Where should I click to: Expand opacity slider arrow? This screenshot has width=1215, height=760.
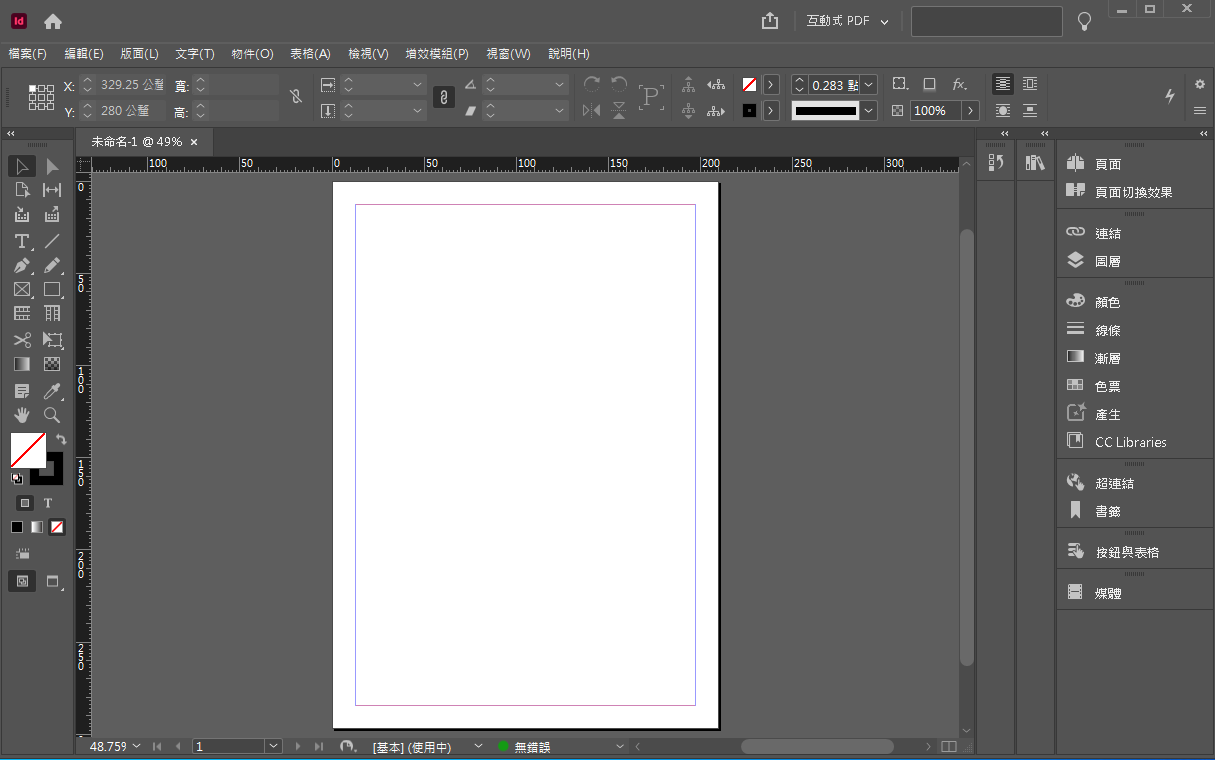(970, 110)
